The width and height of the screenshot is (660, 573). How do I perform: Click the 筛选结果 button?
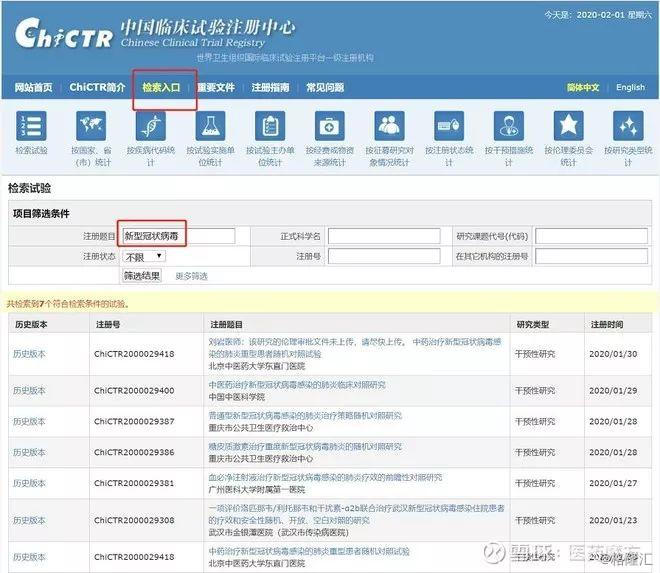[141, 276]
